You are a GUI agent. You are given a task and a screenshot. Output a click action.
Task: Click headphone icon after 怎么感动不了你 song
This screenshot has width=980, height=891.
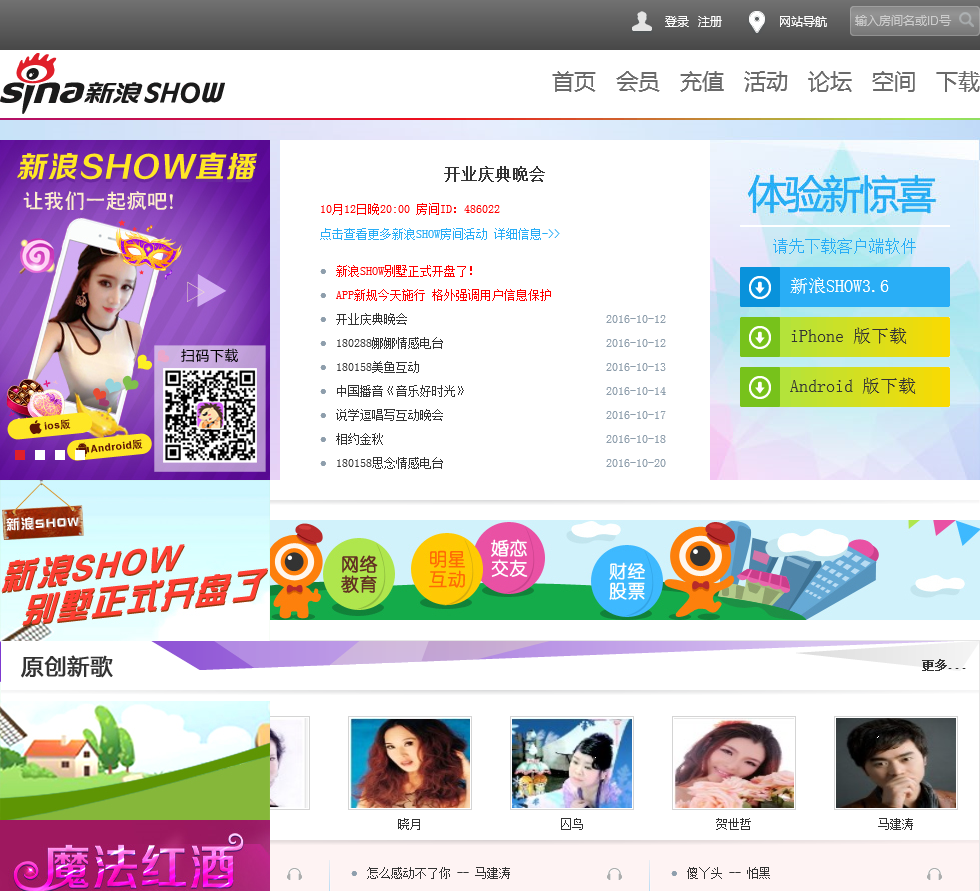tap(614, 874)
